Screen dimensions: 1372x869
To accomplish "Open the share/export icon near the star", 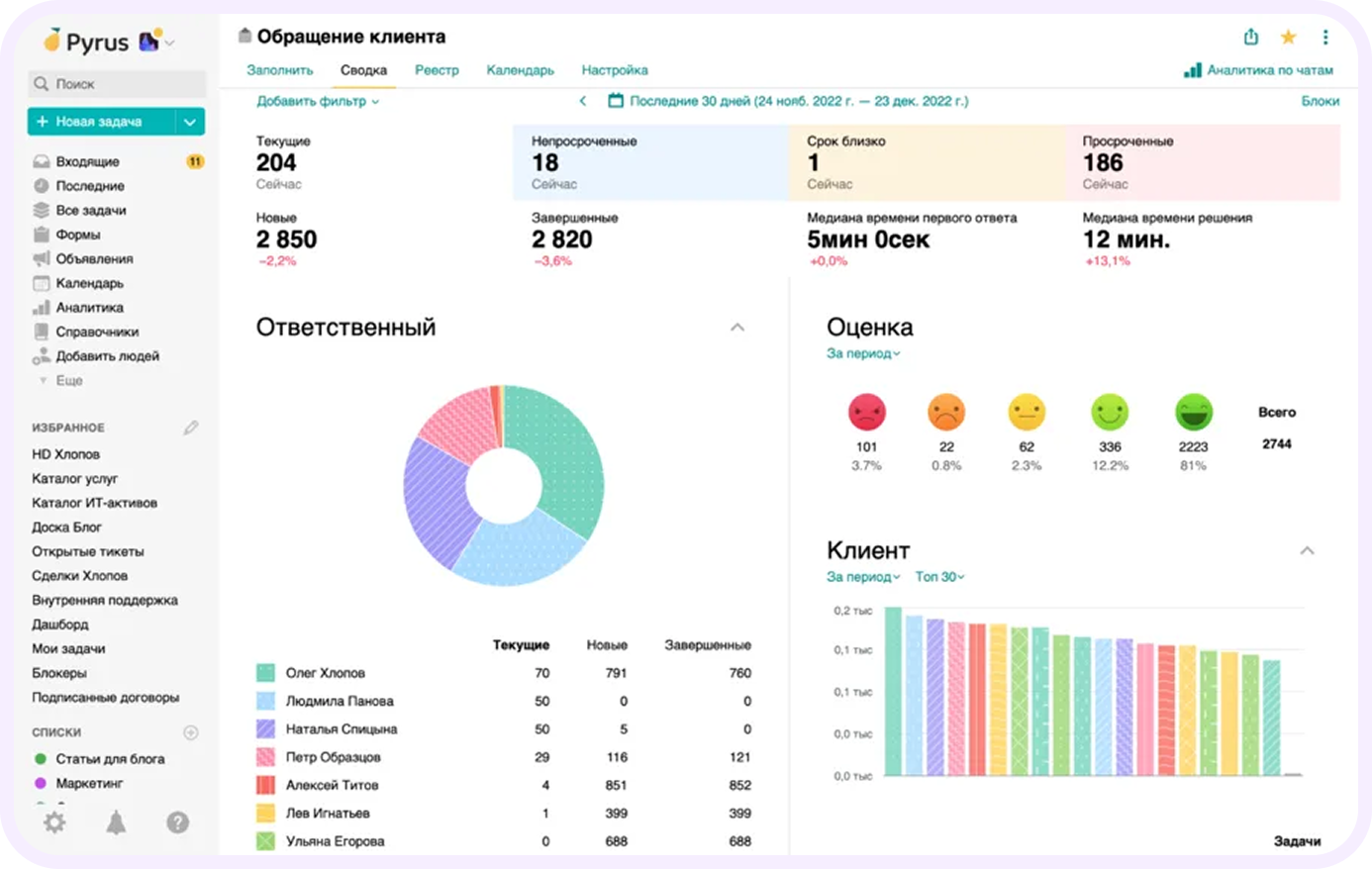I will (1250, 36).
